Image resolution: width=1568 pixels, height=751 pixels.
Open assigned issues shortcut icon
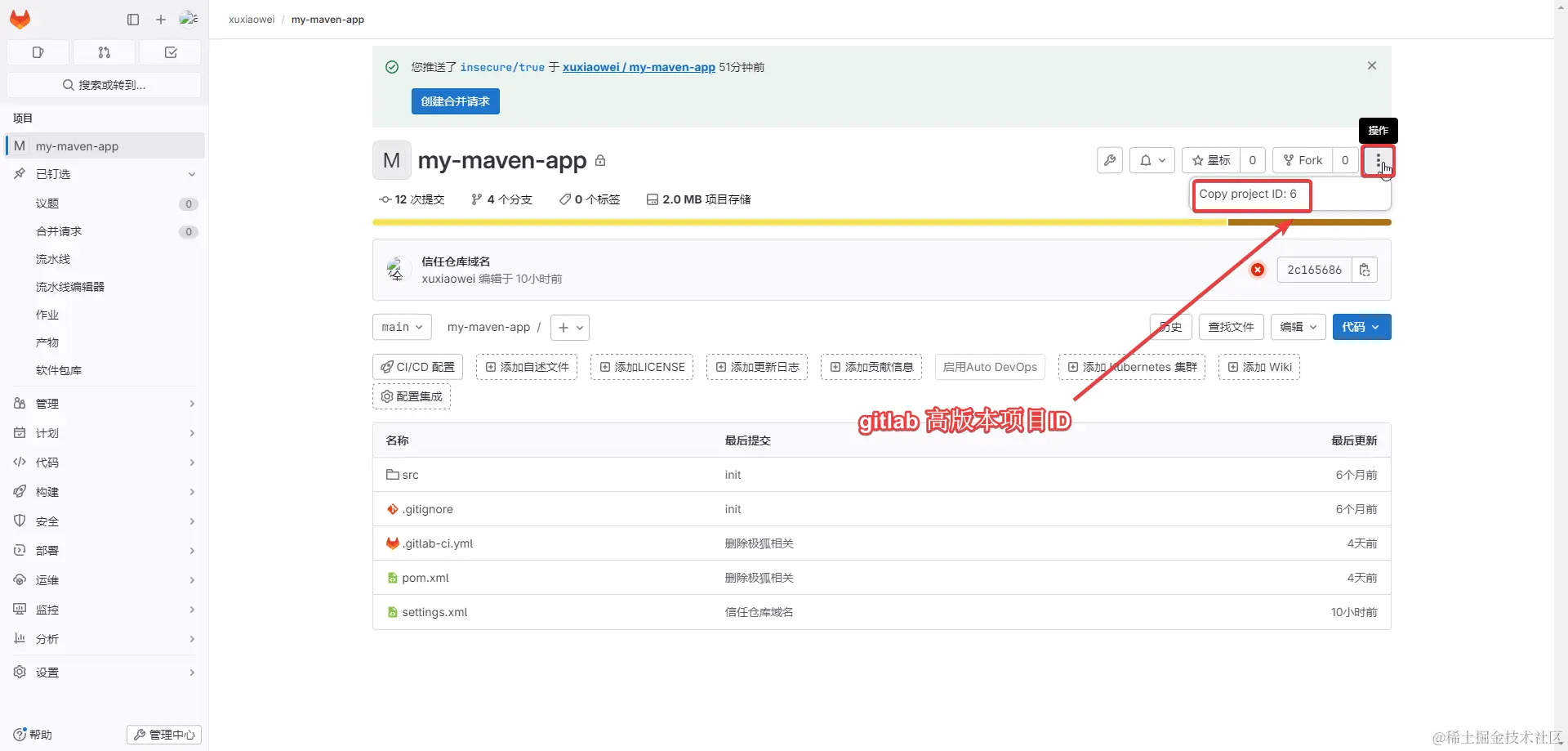pyautogui.click(x=38, y=52)
